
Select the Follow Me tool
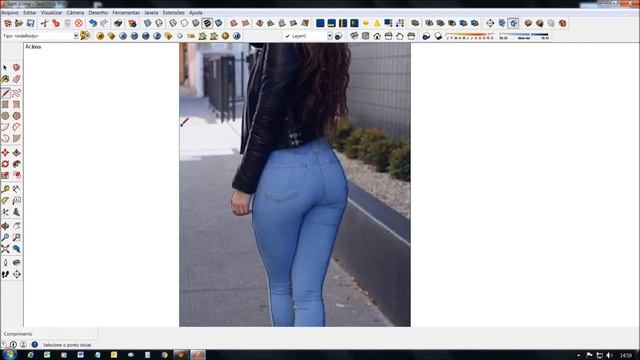(x=16, y=164)
